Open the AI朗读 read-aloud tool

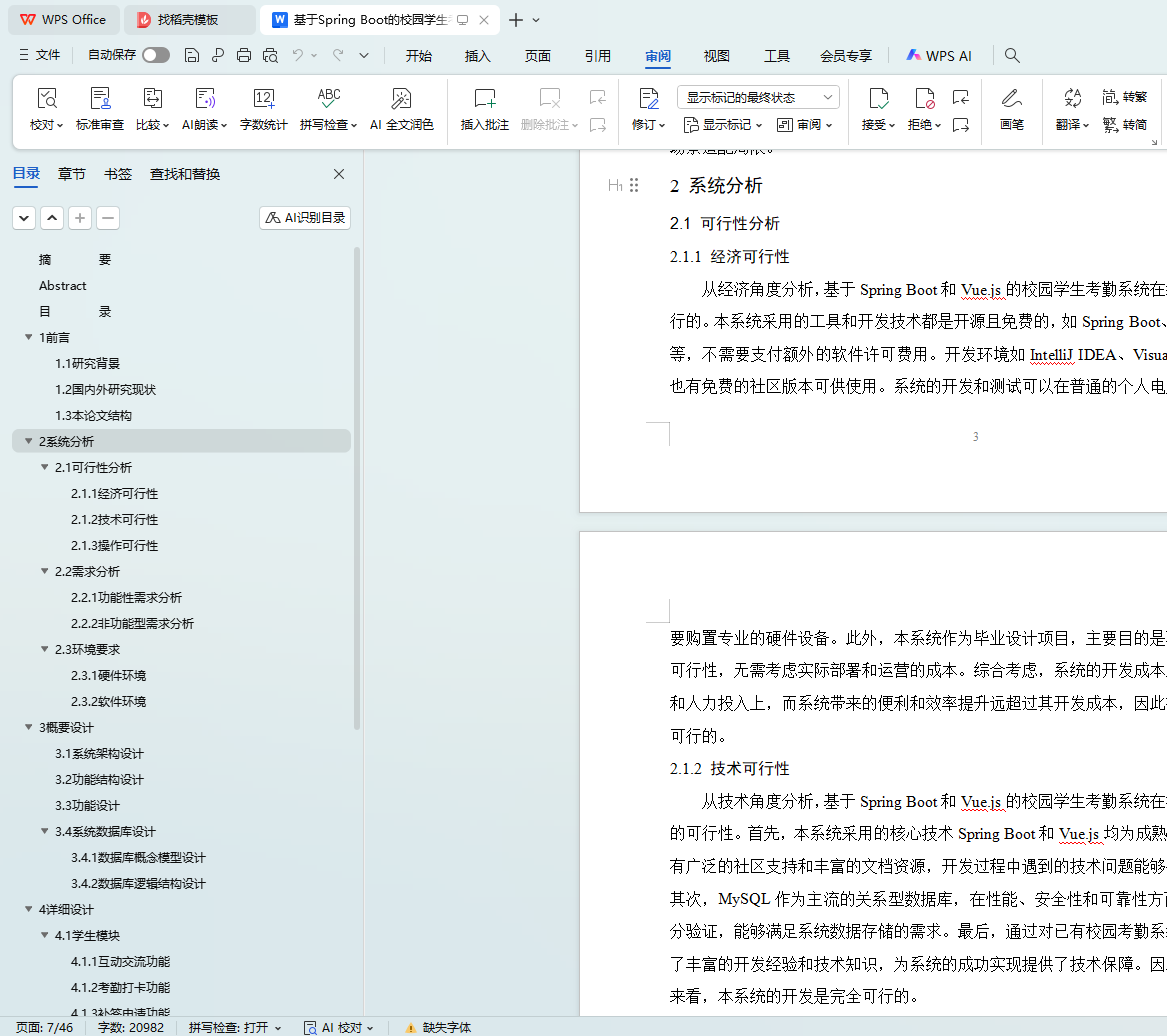pyautogui.click(x=205, y=99)
